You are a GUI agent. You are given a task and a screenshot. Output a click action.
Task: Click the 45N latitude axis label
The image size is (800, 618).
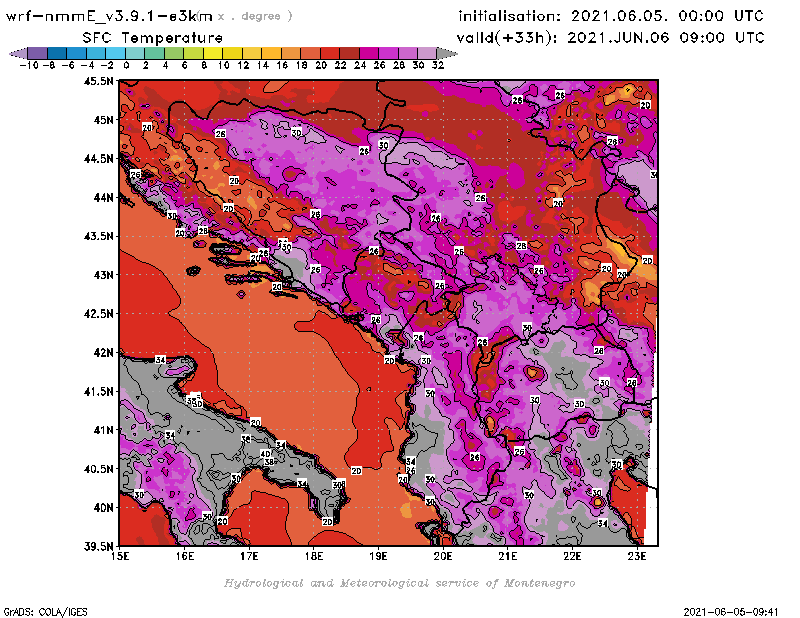tap(103, 119)
